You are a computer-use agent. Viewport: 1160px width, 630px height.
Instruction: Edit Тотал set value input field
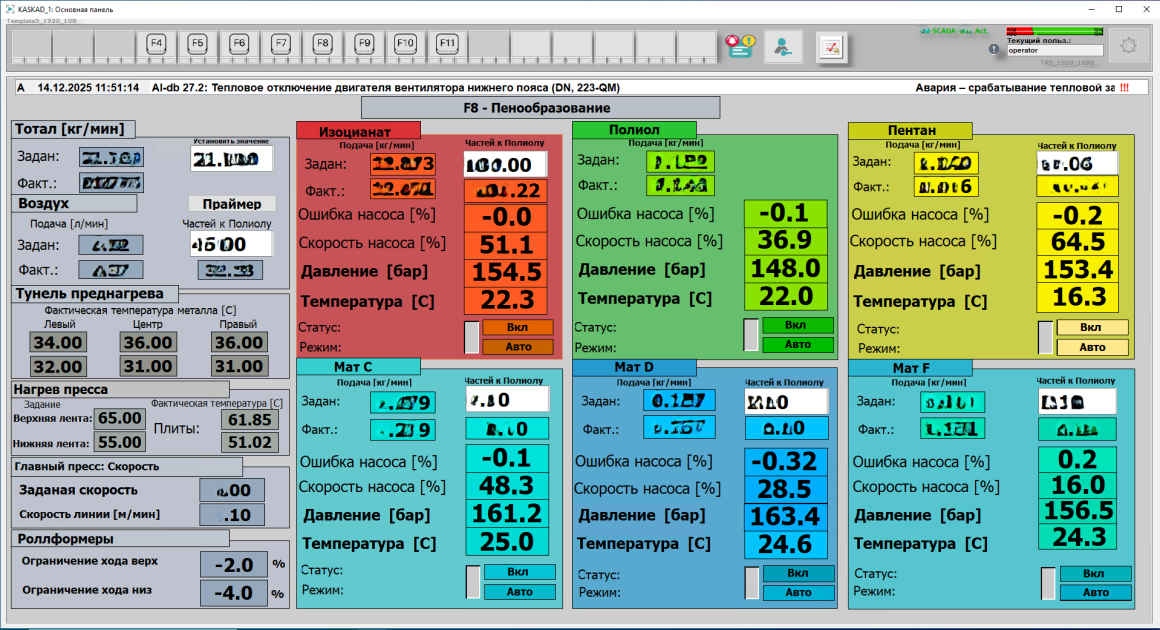pos(231,159)
